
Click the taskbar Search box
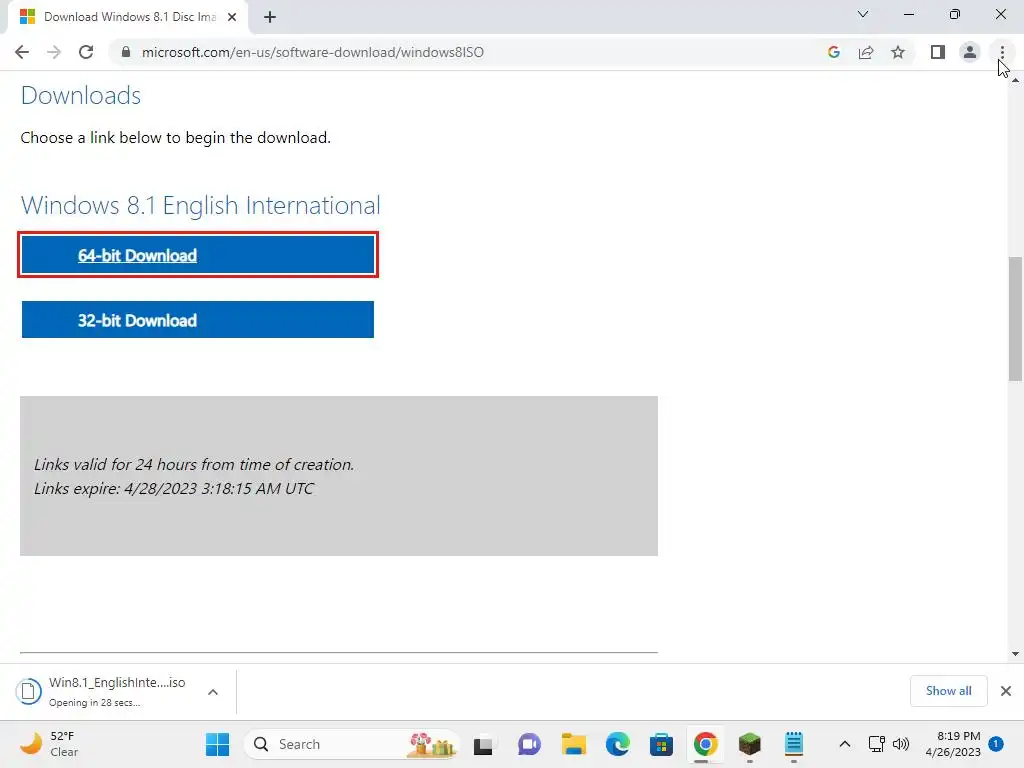pyautogui.click(x=353, y=744)
